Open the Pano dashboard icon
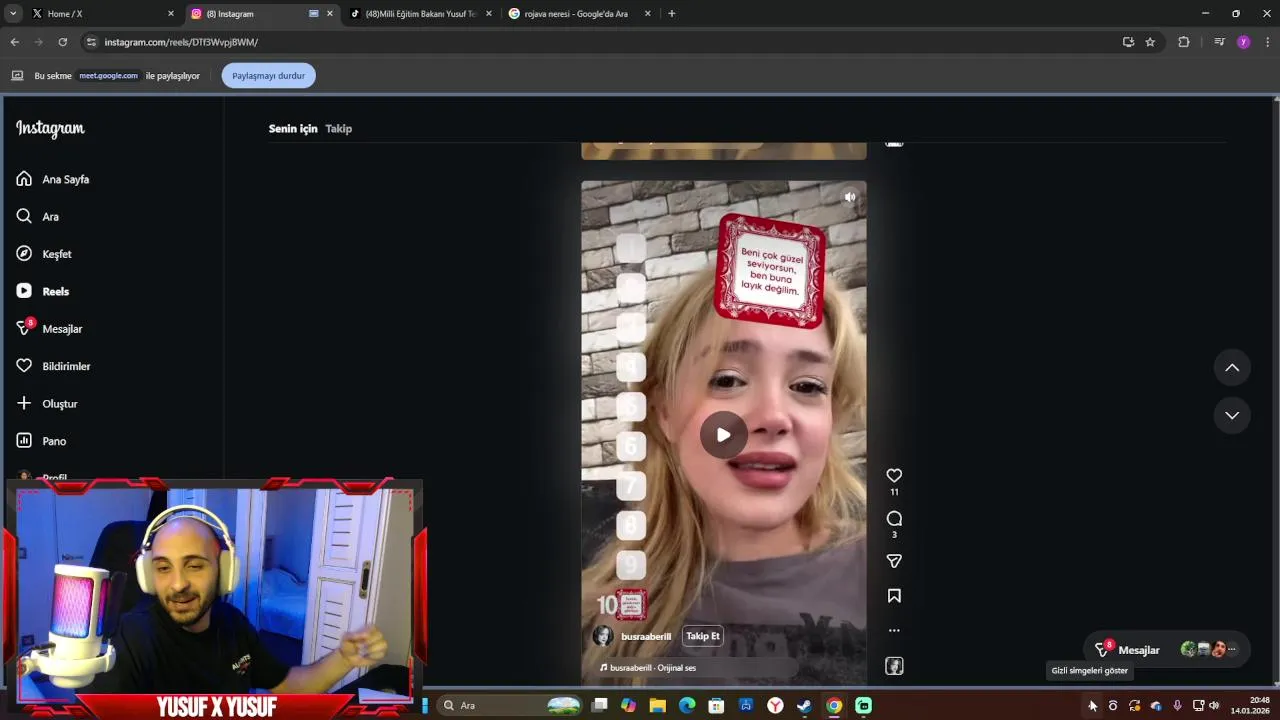The image size is (1280, 720). (x=24, y=441)
